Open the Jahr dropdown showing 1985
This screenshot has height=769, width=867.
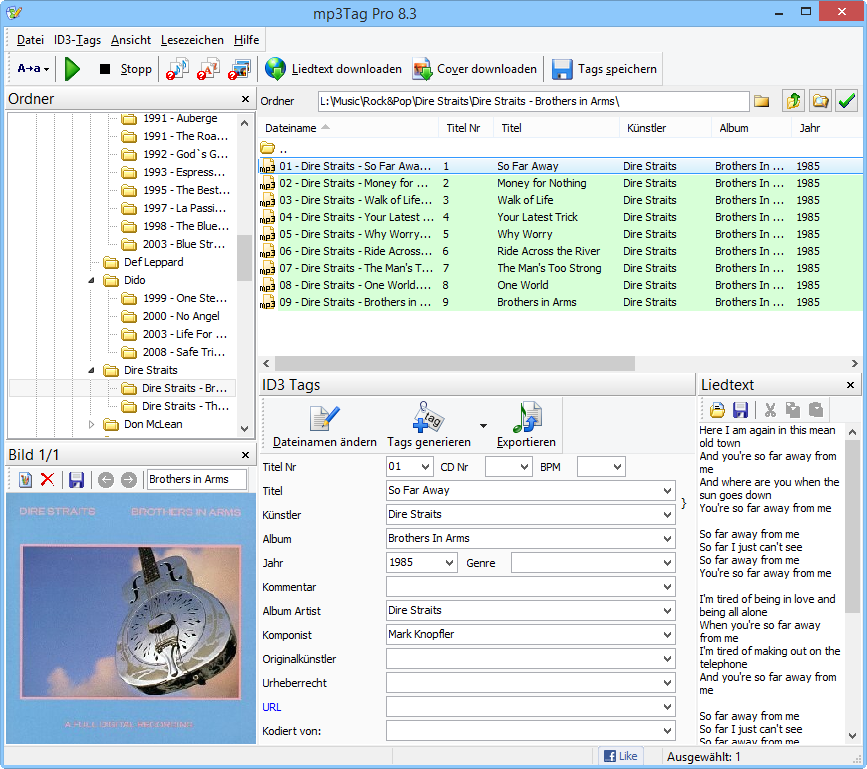click(450, 563)
